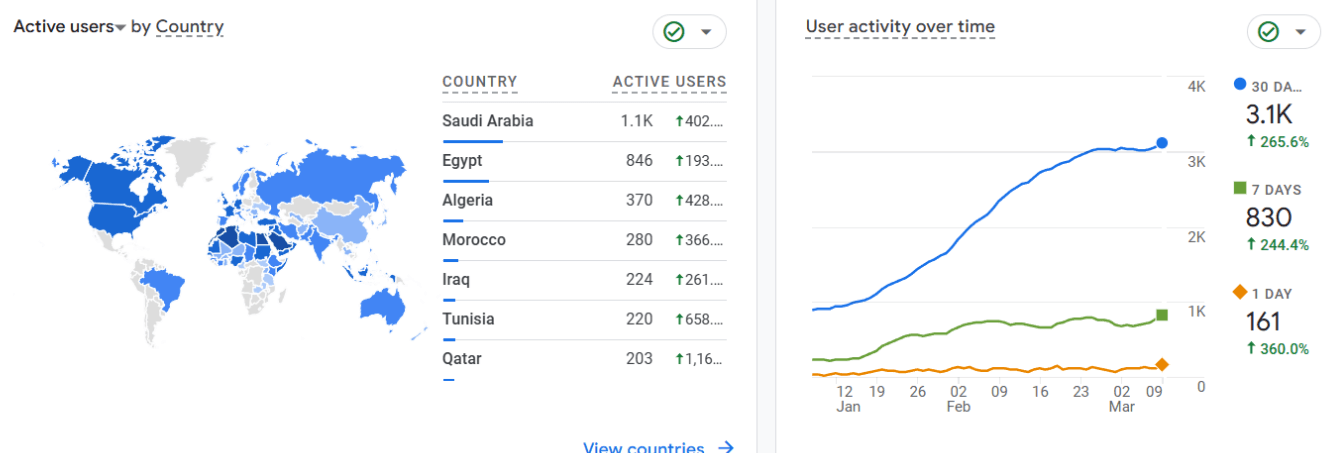Click Australia on the world map
The height and width of the screenshot is (453, 1334).
coord(384,306)
